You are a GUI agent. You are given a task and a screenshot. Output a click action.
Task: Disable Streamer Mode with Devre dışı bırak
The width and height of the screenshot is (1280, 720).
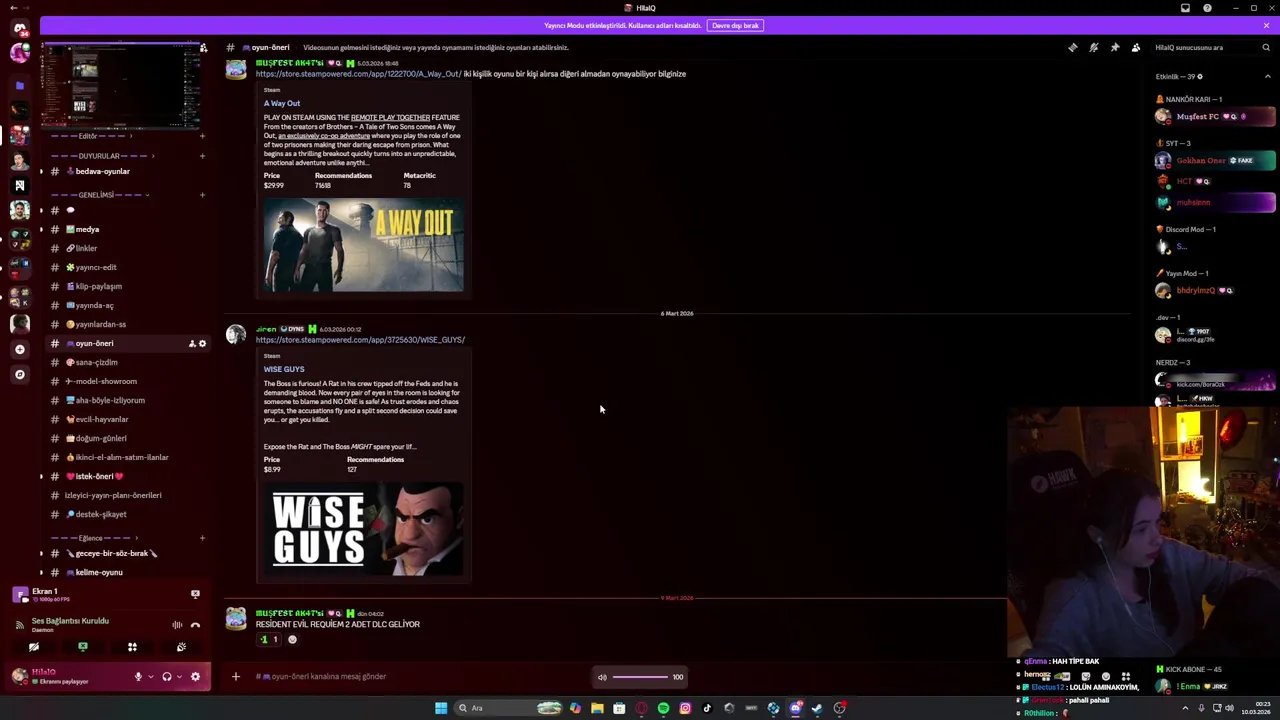(x=735, y=25)
